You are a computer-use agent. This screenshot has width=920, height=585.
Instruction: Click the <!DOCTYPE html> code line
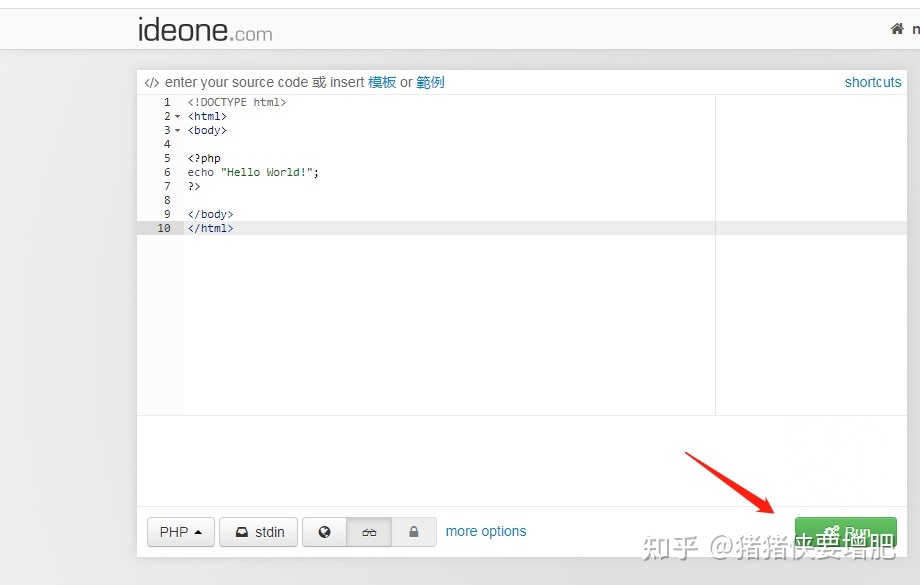point(237,102)
